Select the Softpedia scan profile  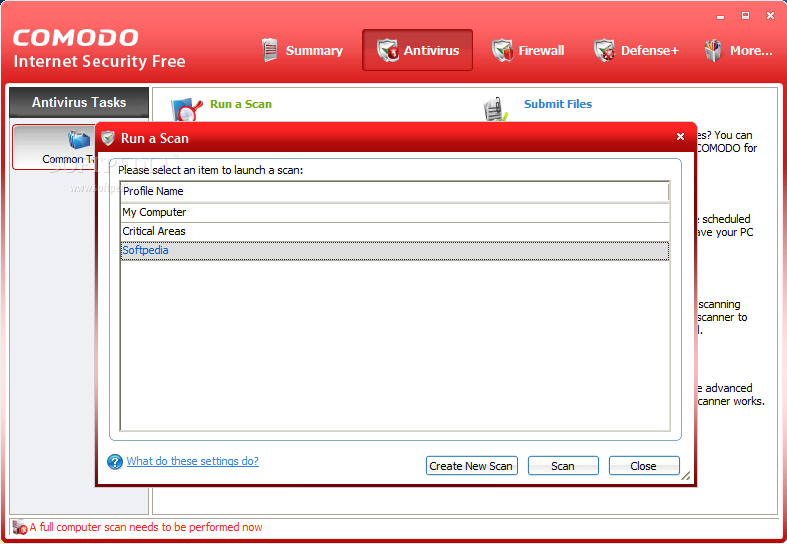tap(395, 250)
